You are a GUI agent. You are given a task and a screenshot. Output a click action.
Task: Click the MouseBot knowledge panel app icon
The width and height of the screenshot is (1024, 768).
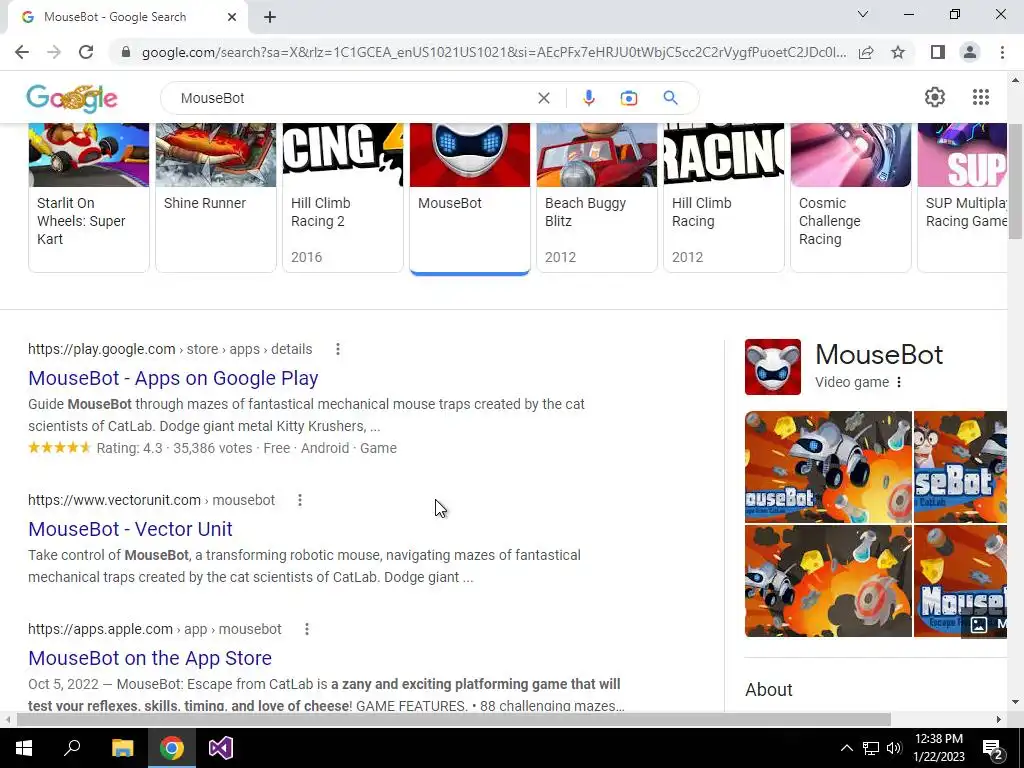click(773, 367)
